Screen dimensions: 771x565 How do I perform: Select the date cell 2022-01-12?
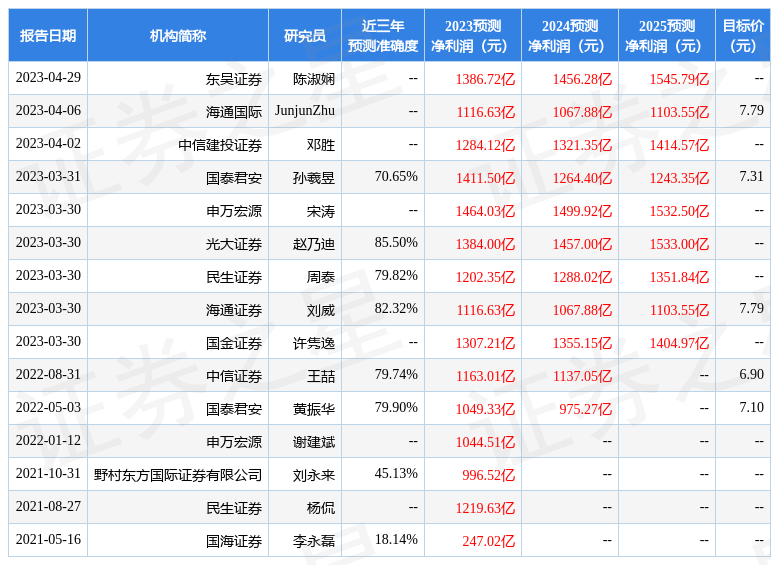pyautogui.click(x=48, y=441)
